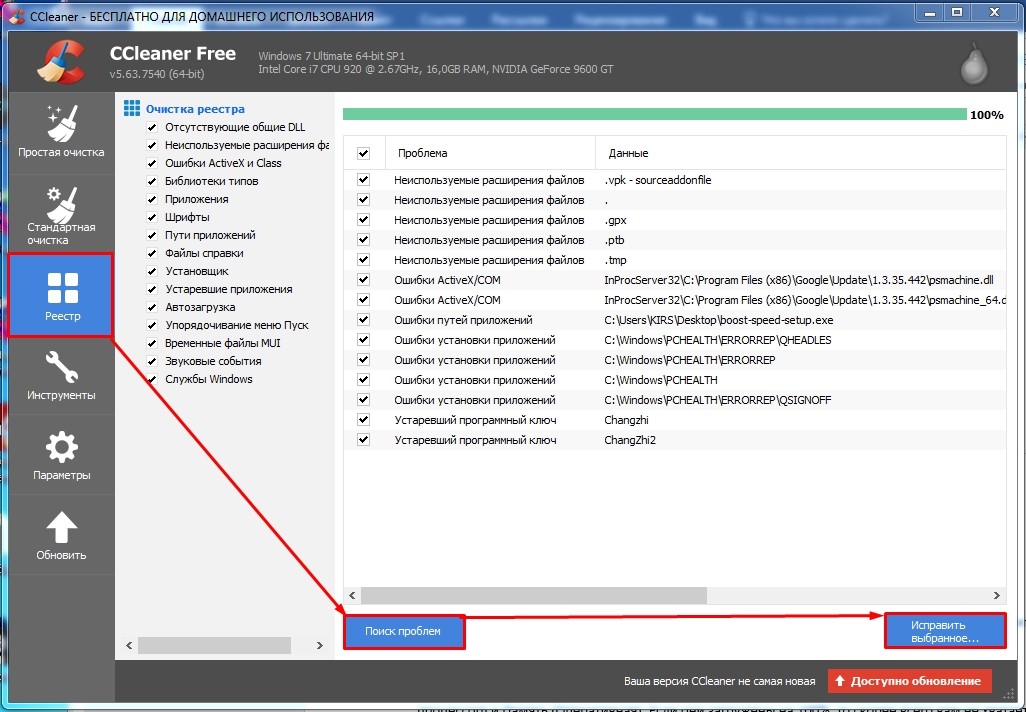Click Неиспользуемые расширения фа label in list

tap(247, 145)
